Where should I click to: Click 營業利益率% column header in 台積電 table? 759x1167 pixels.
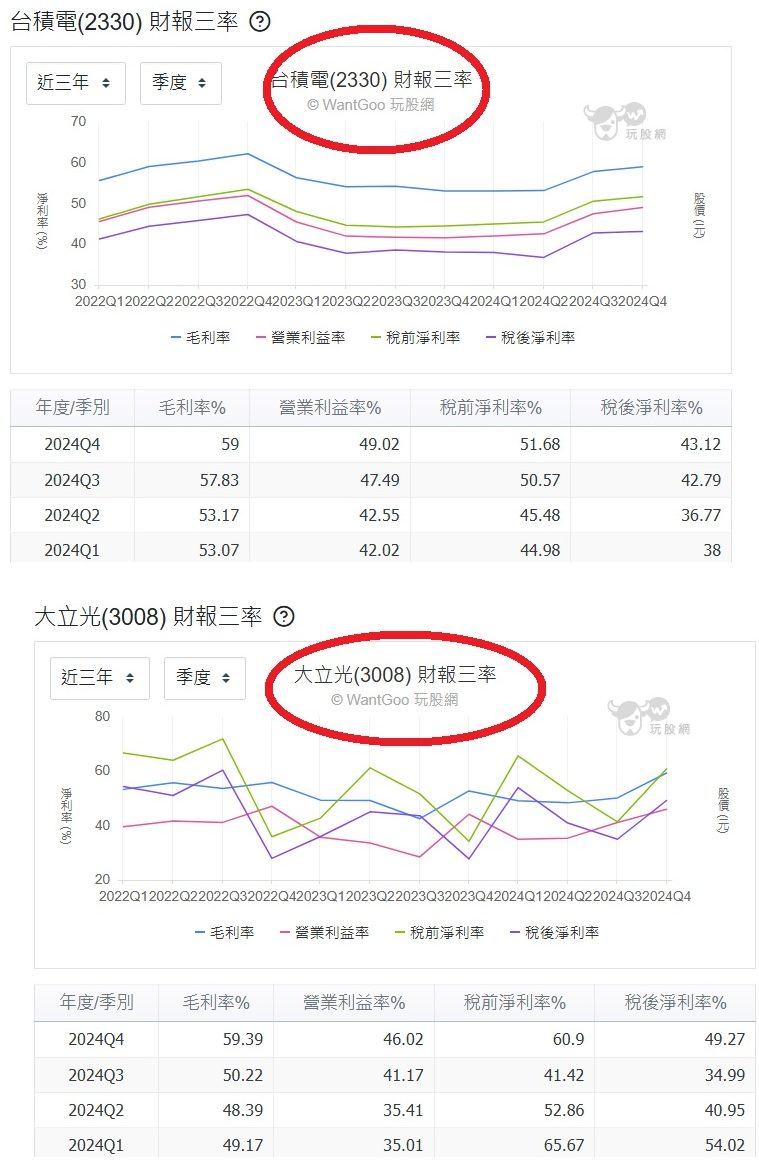pyautogui.click(x=330, y=407)
